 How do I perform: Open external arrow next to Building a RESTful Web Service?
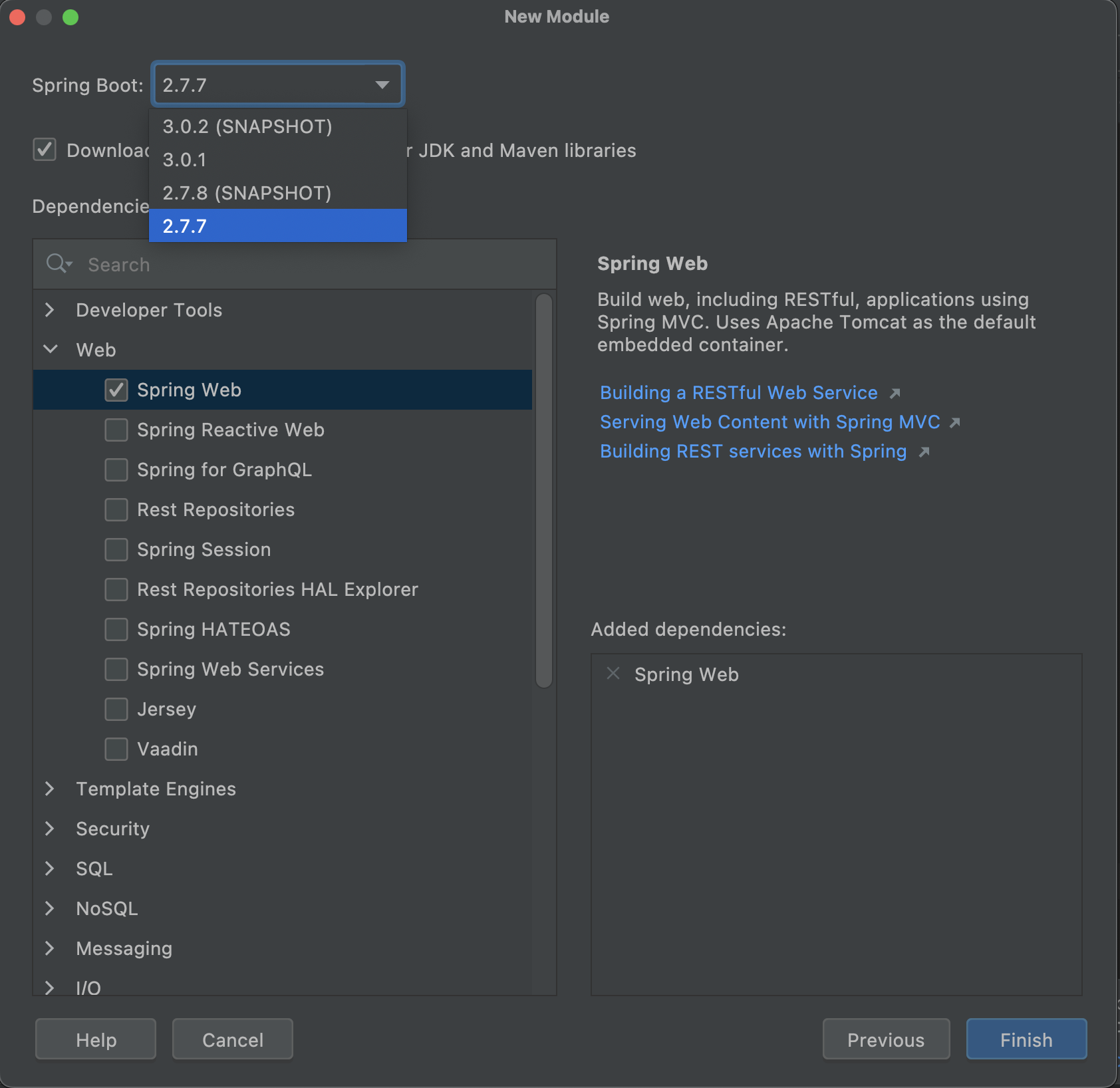click(x=895, y=393)
